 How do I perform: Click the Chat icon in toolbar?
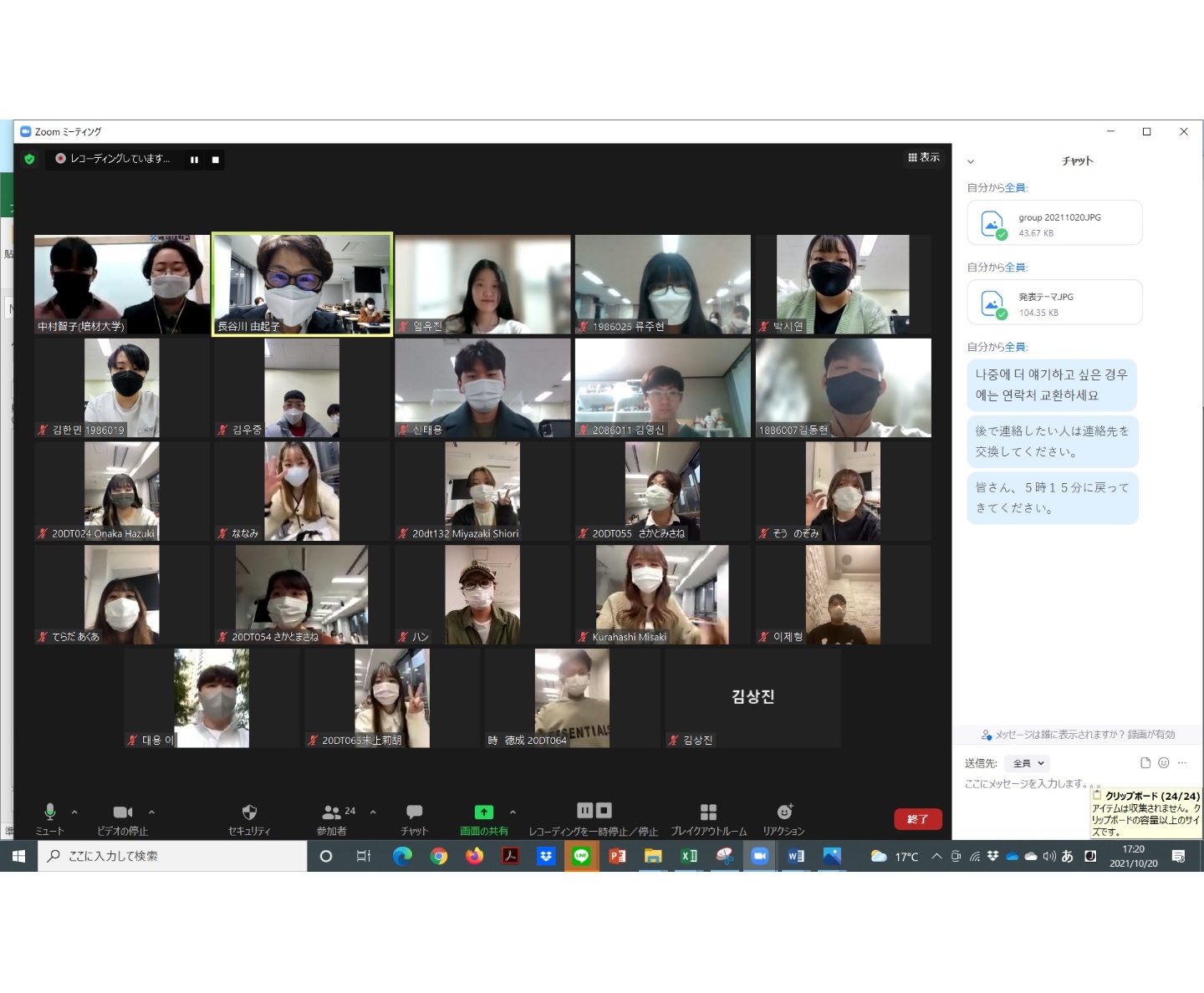(414, 812)
